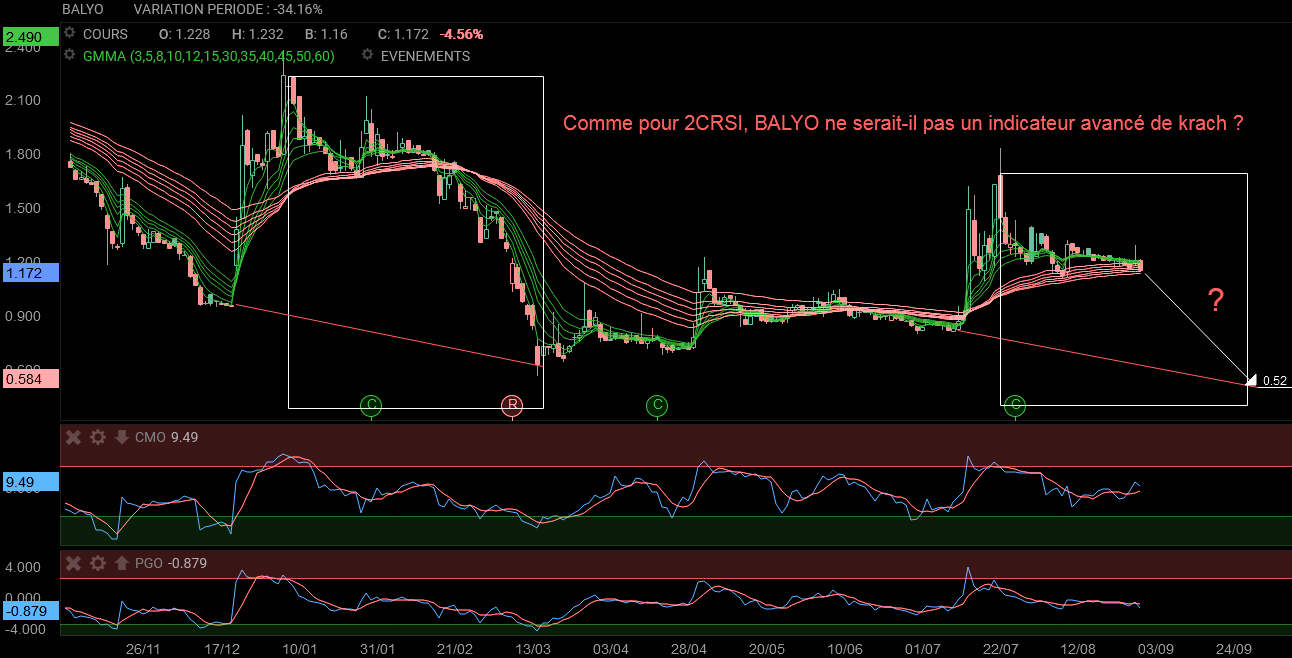
Task: Click the 4.000 PGO axis label
Action: [24, 567]
